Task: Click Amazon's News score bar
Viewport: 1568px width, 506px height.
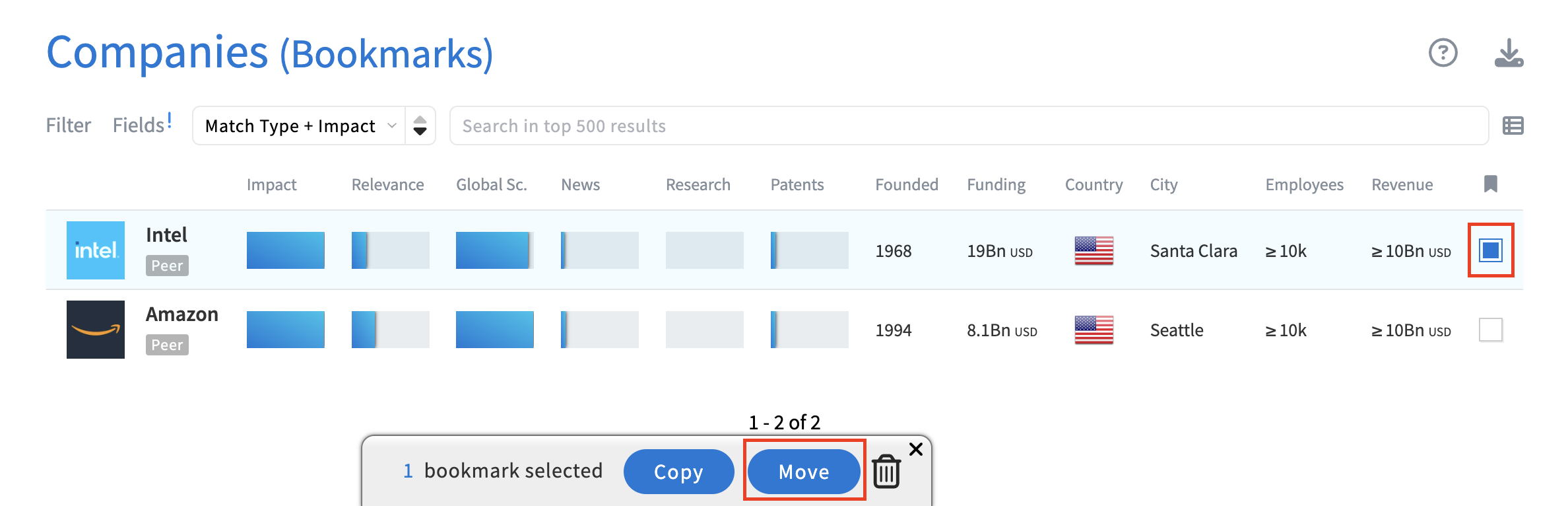Action: pos(600,330)
